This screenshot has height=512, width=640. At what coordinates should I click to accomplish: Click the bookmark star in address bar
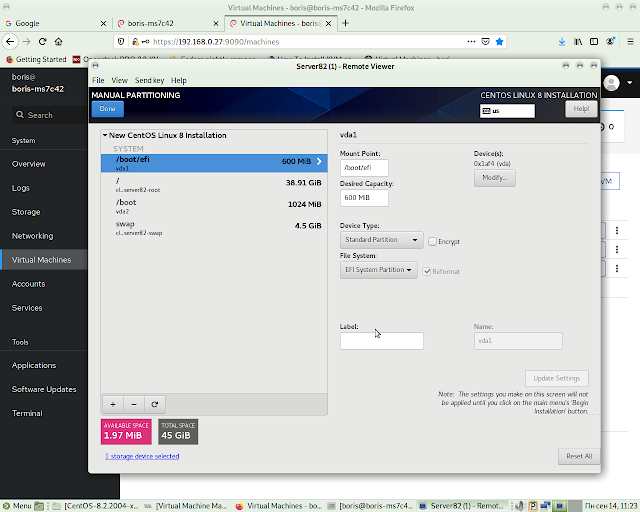click(x=499, y=41)
